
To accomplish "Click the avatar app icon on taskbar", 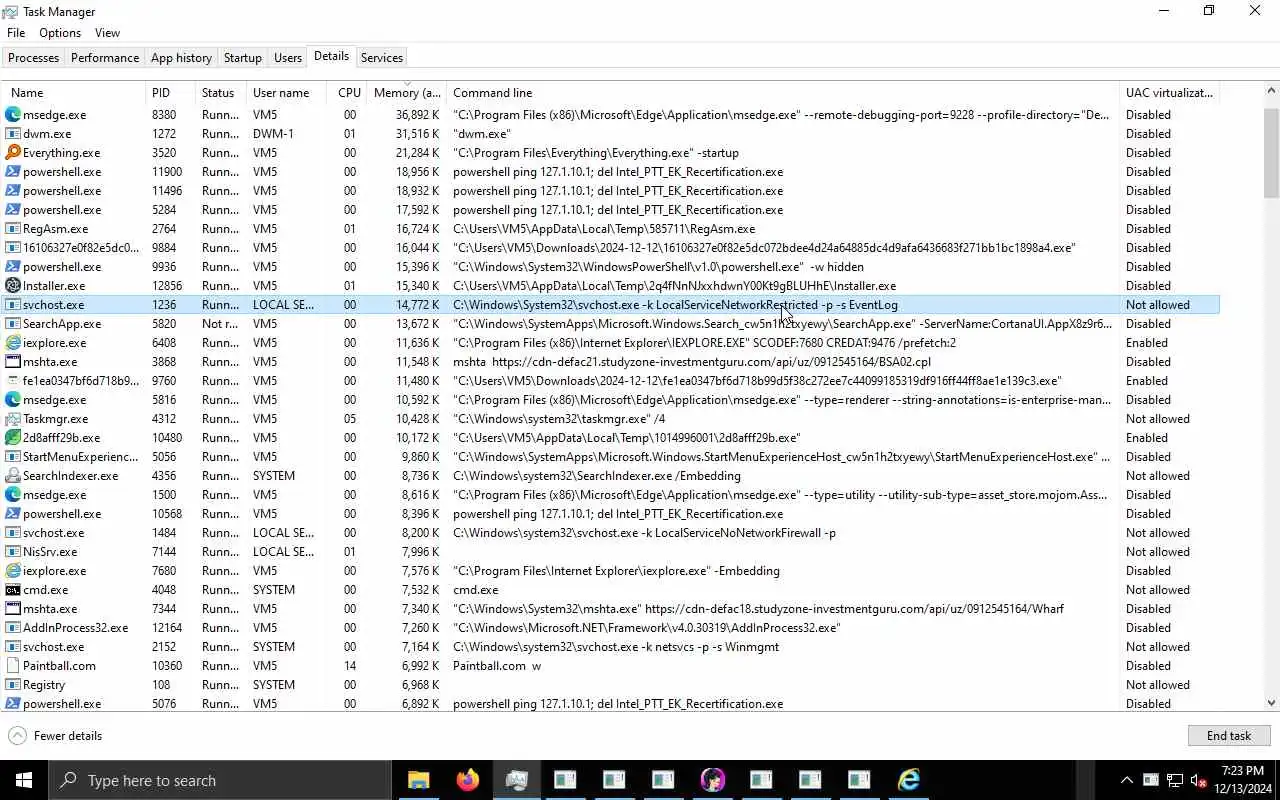I will [712, 780].
